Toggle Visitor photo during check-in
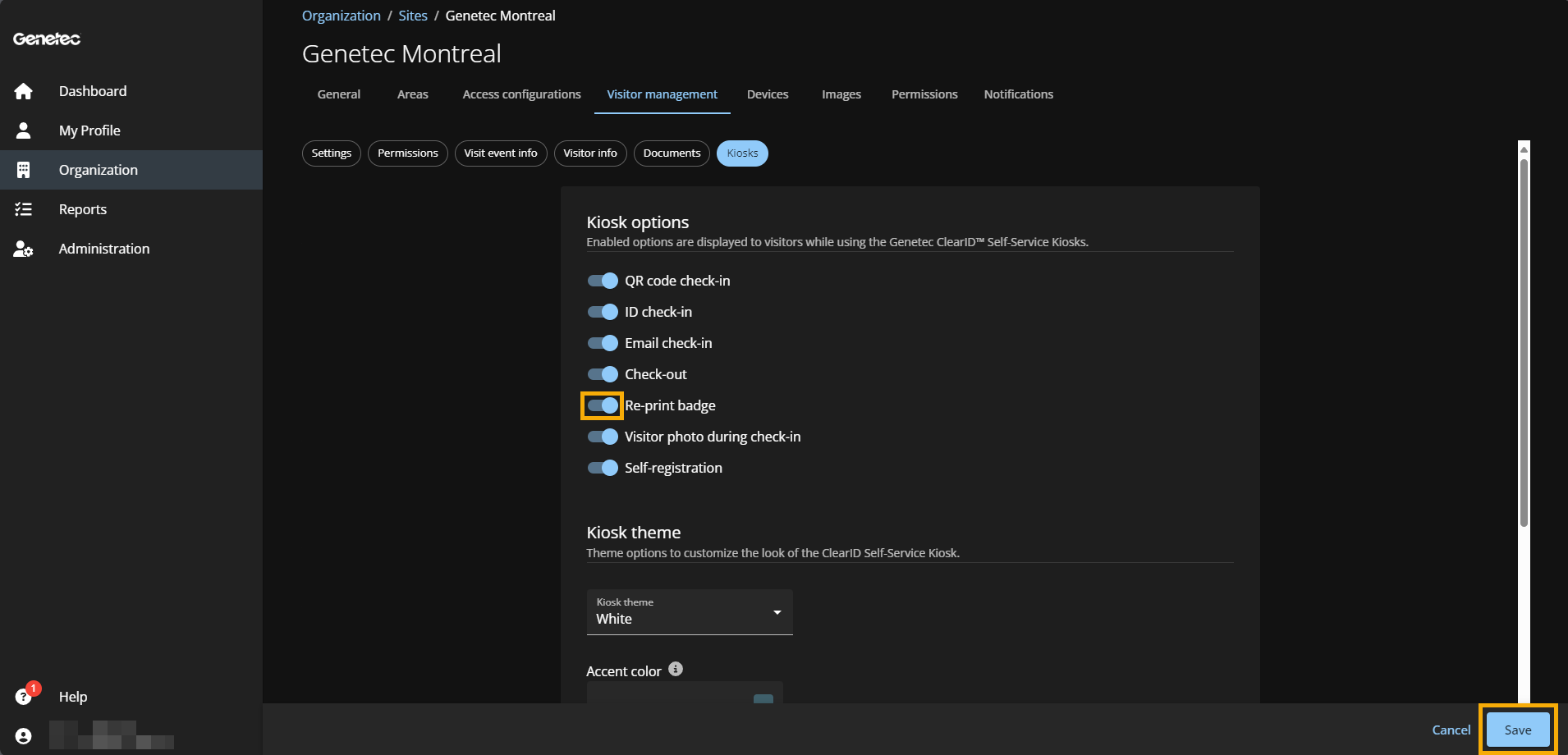This screenshot has height=755, width=1568. click(x=603, y=437)
